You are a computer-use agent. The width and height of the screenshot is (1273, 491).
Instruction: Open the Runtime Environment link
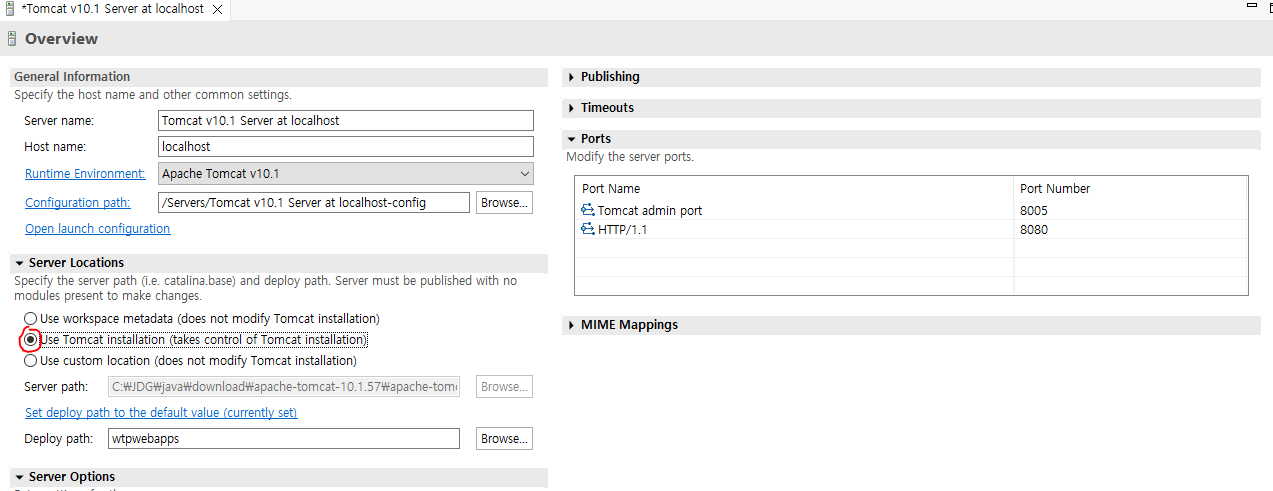pos(85,174)
